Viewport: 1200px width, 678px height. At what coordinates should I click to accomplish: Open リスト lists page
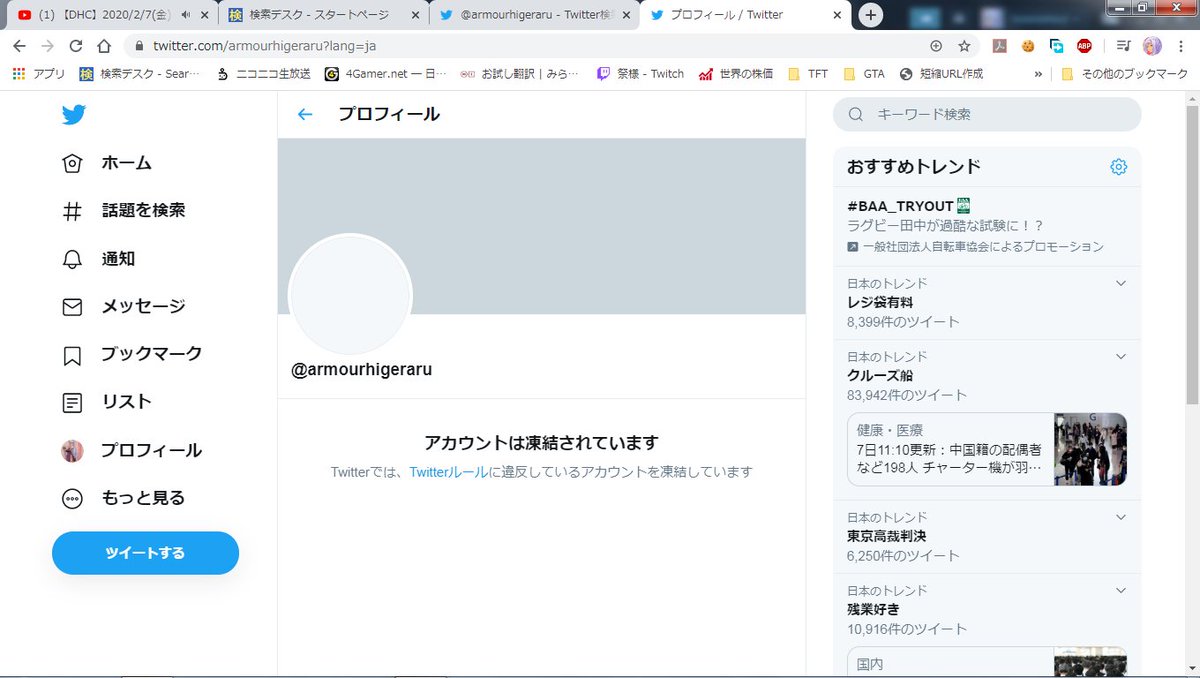107,402
